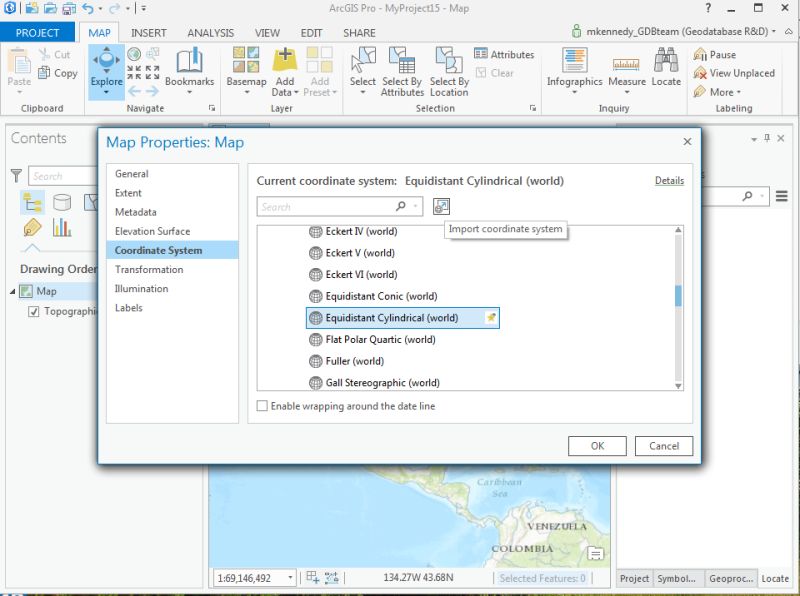
Task: Click the filter icon in Contents pane
Action: (x=16, y=176)
